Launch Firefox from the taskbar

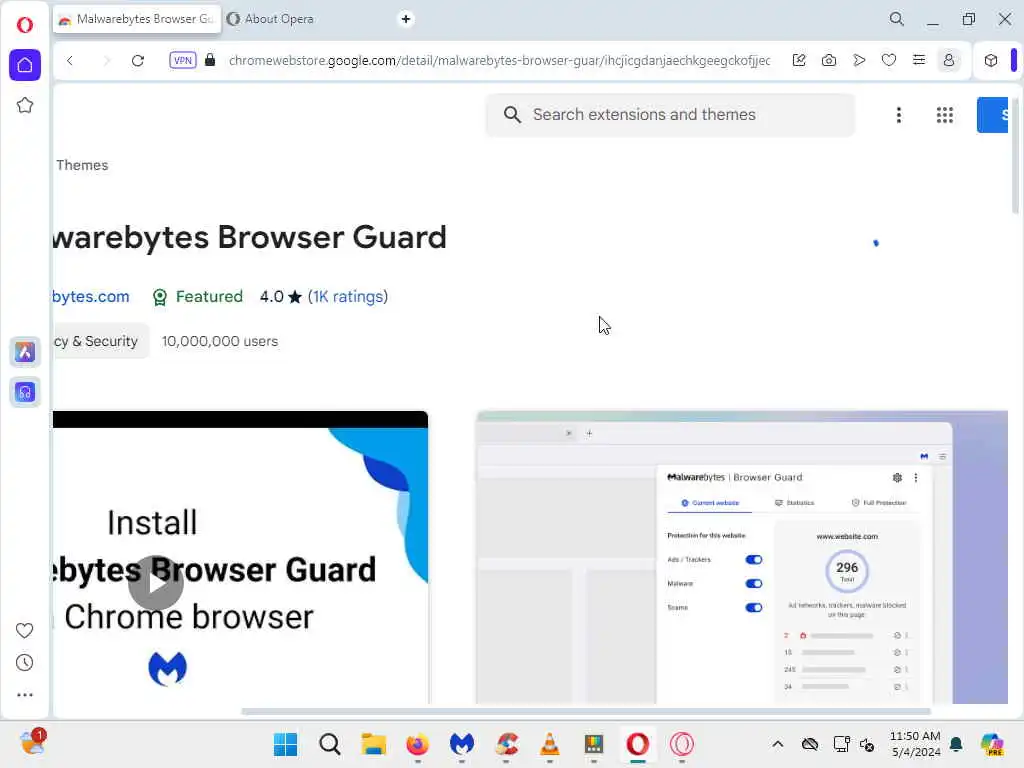coord(417,744)
